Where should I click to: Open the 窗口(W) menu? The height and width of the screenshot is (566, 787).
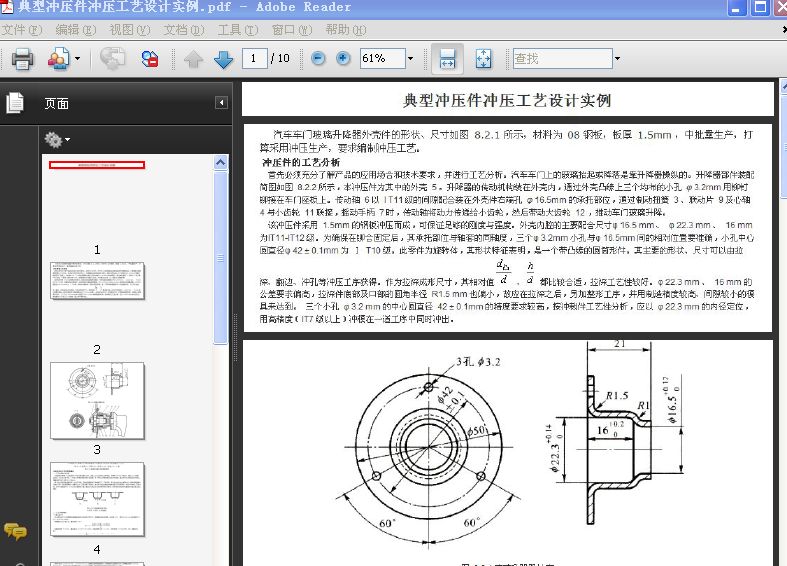pos(292,30)
